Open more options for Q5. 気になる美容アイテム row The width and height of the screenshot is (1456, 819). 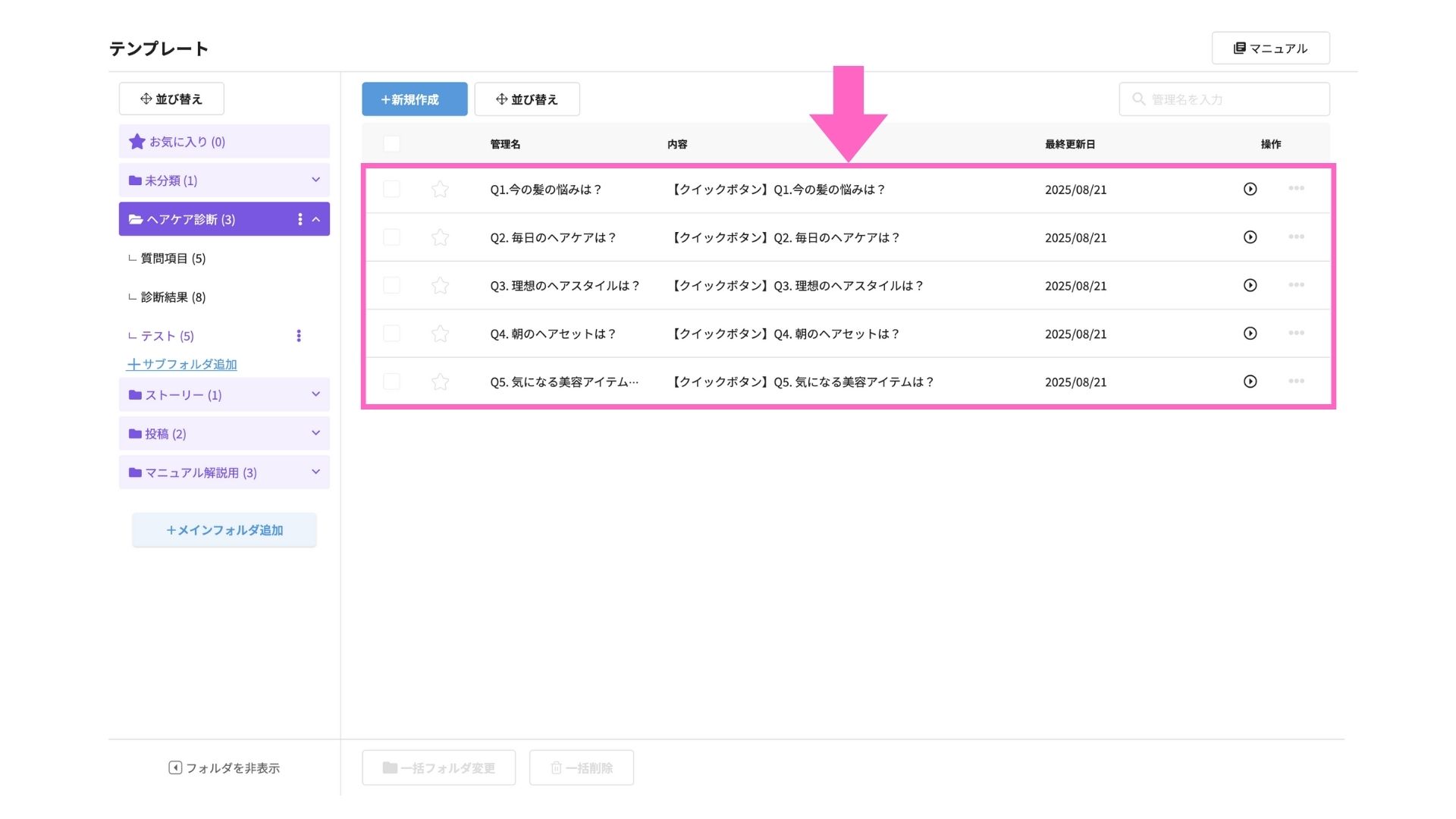point(1296,381)
